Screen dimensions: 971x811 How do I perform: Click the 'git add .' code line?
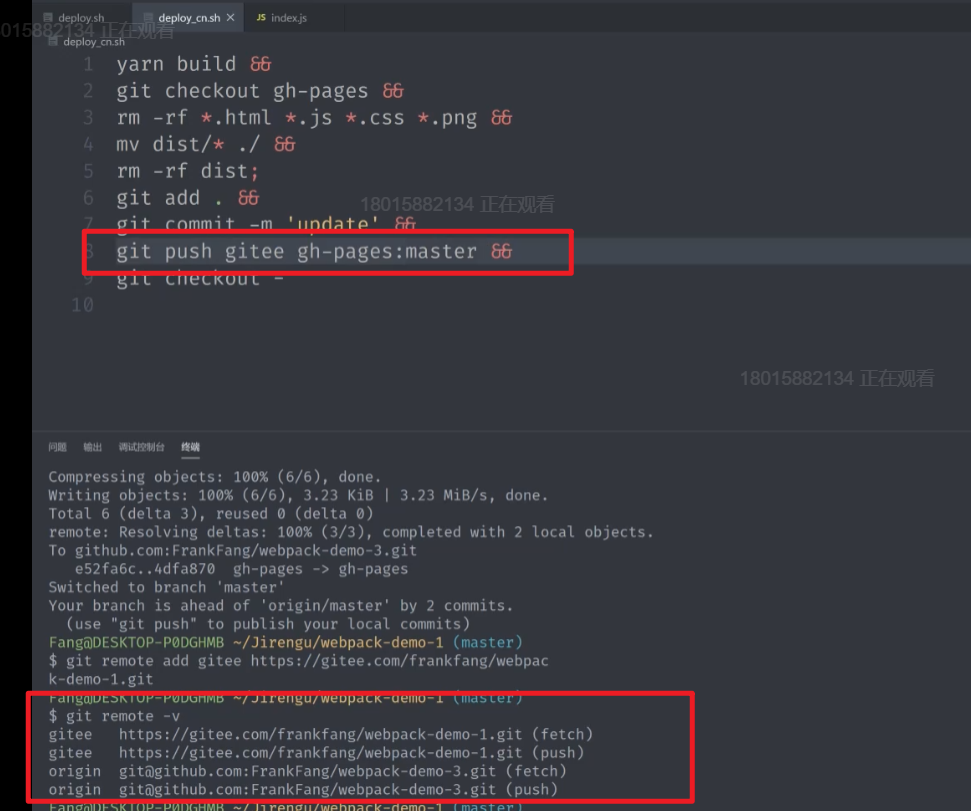coord(188,197)
